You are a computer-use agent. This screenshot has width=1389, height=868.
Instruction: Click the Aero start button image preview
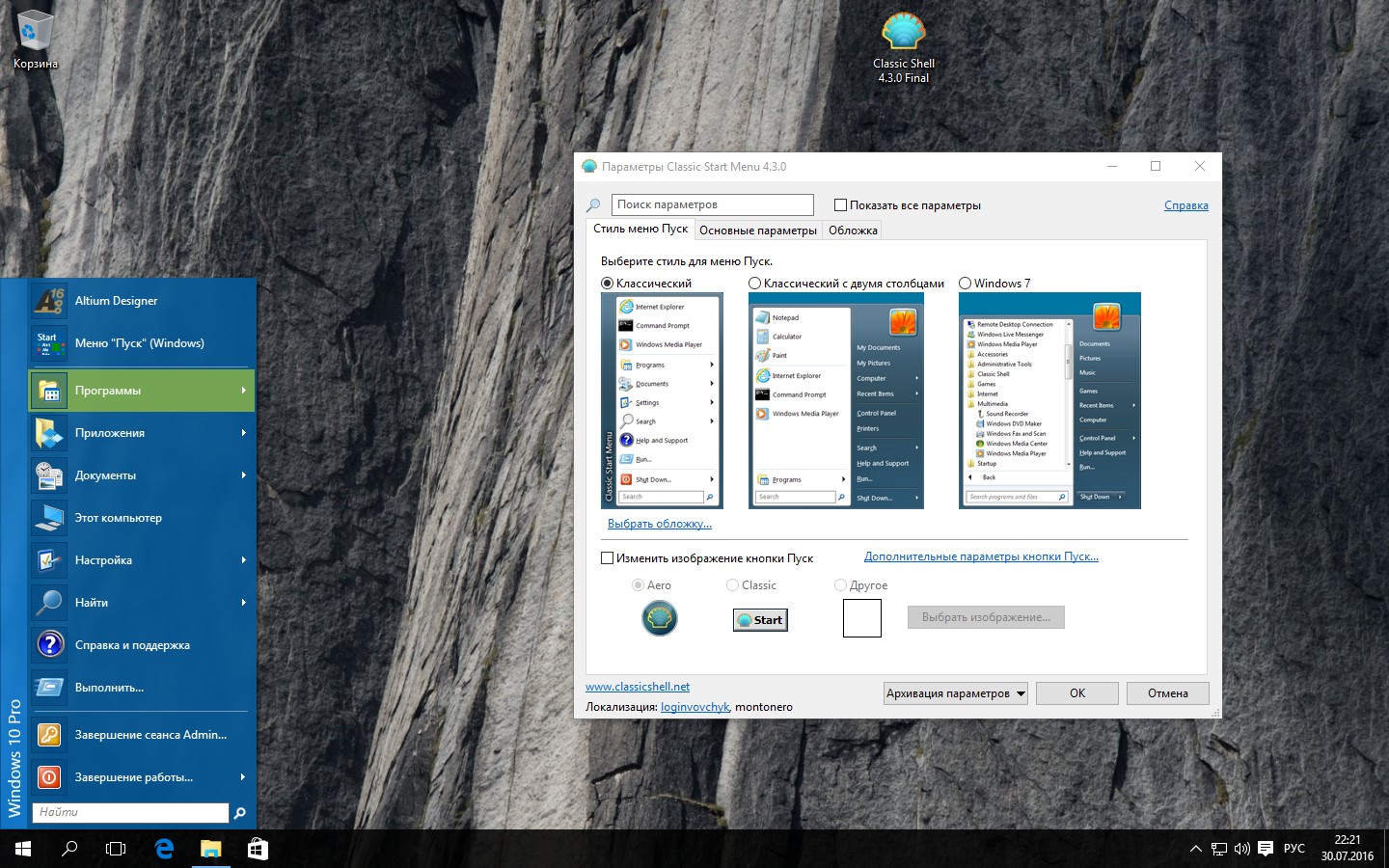[x=660, y=618]
